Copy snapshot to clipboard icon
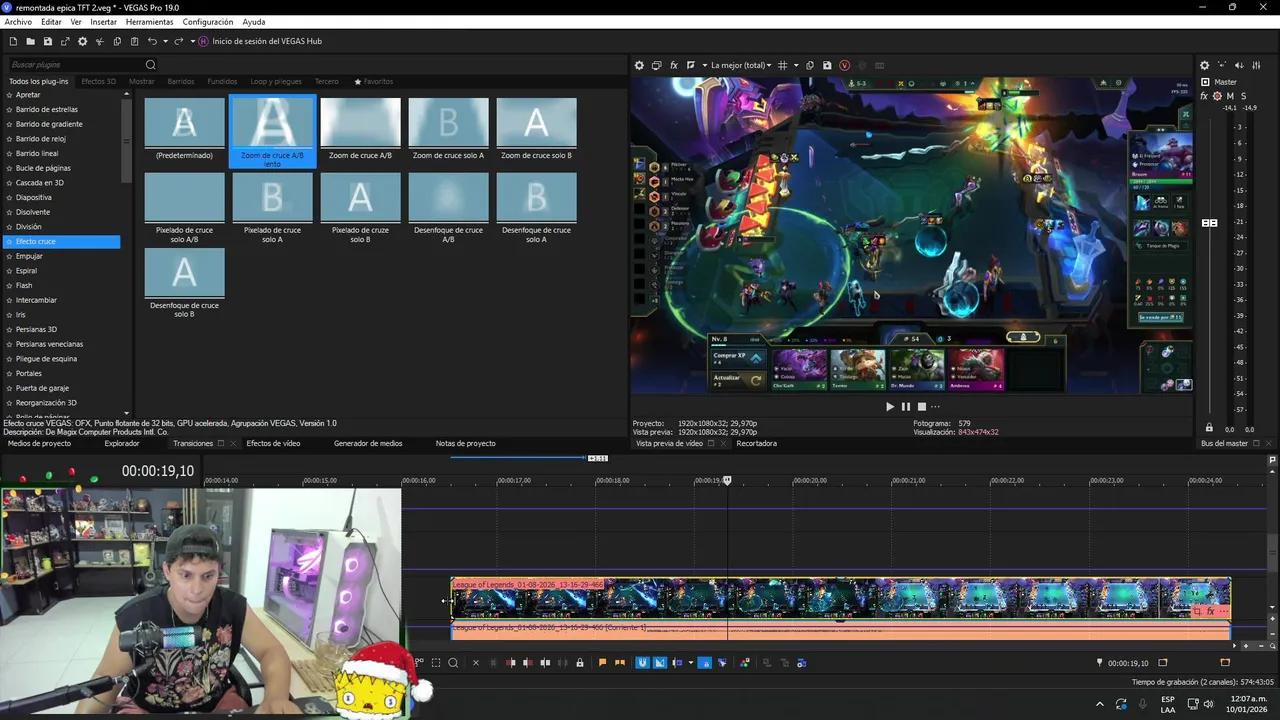The image size is (1280, 720). (x=810, y=66)
